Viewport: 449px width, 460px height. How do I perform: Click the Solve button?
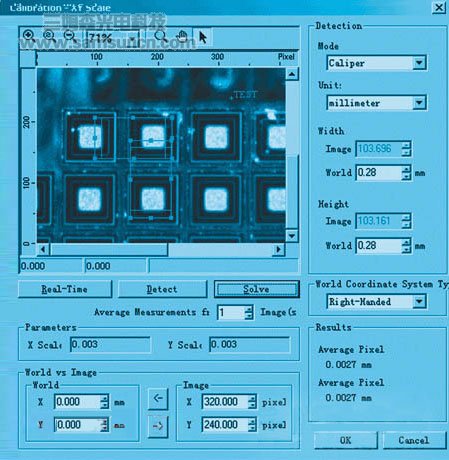coord(256,289)
